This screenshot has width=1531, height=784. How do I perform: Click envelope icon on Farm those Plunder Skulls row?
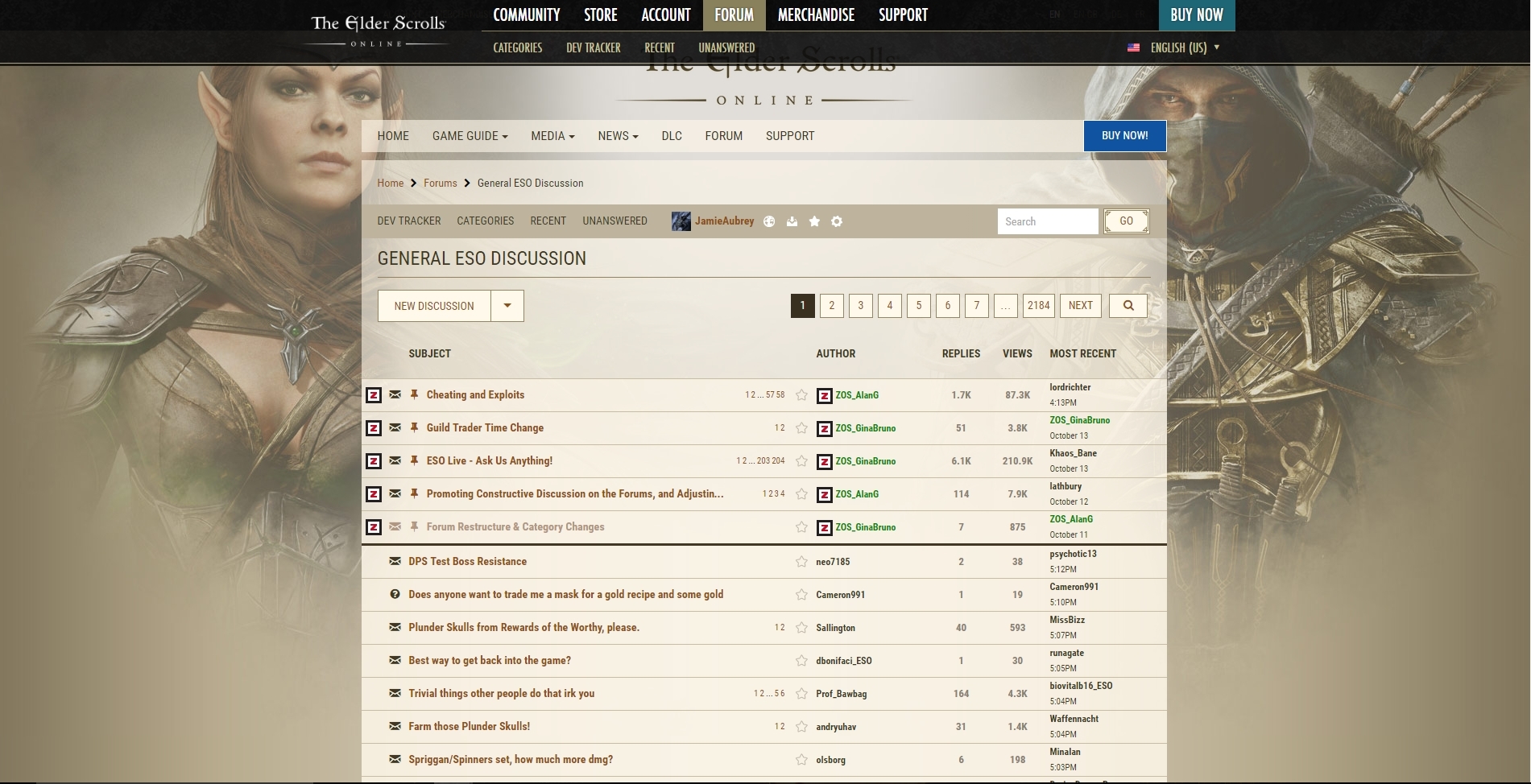click(395, 726)
